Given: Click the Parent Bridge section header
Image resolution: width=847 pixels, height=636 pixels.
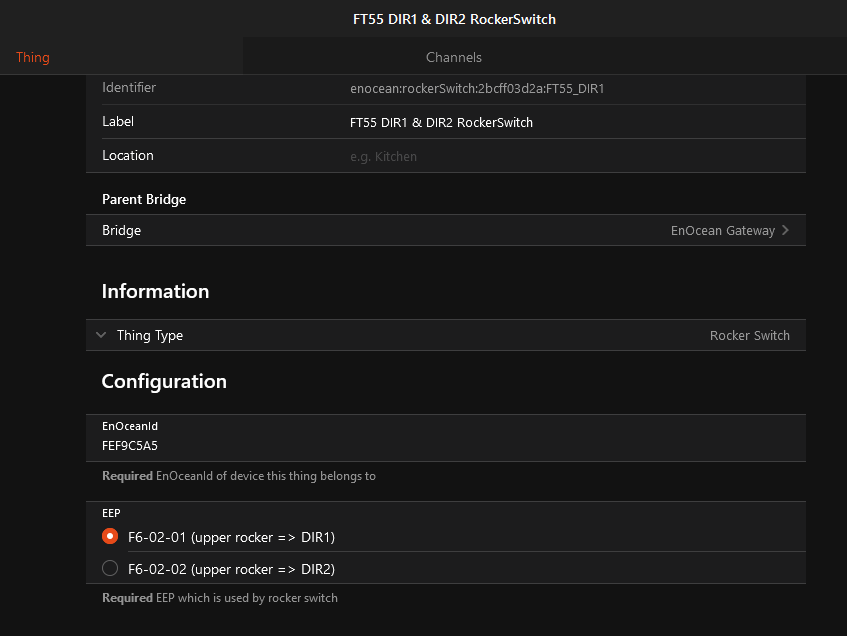Looking at the screenshot, I should 144,199.
